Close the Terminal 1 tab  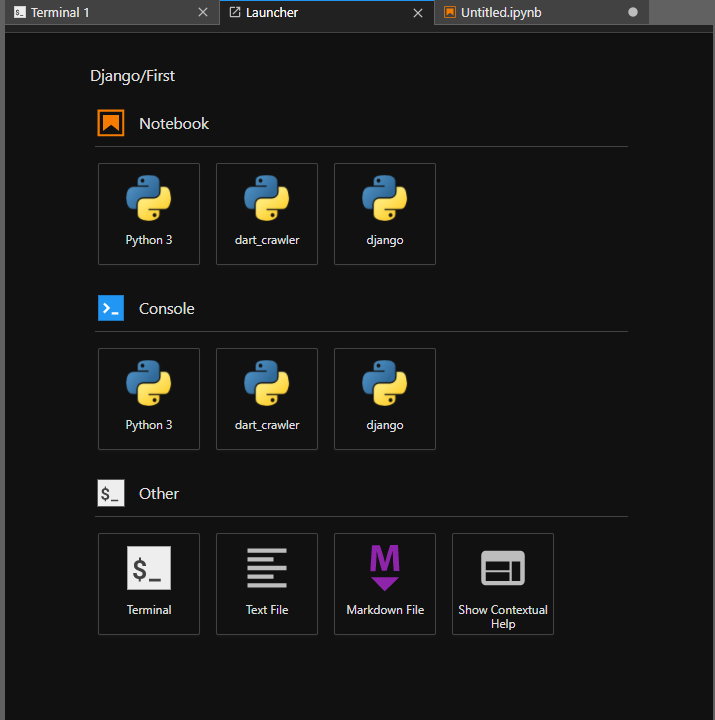point(203,13)
